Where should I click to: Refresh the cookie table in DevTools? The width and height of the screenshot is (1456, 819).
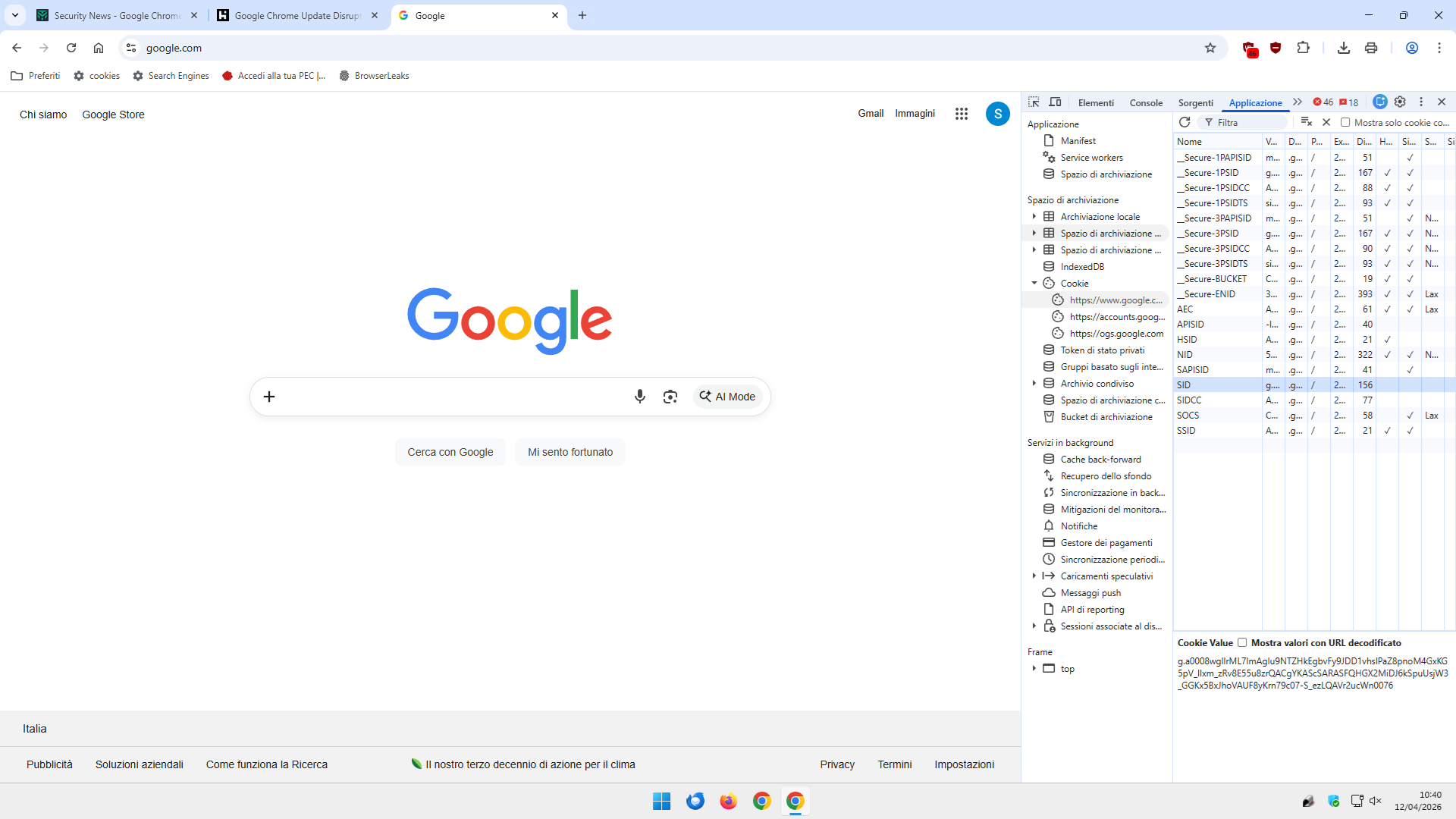pyautogui.click(x=1185, y=122)
